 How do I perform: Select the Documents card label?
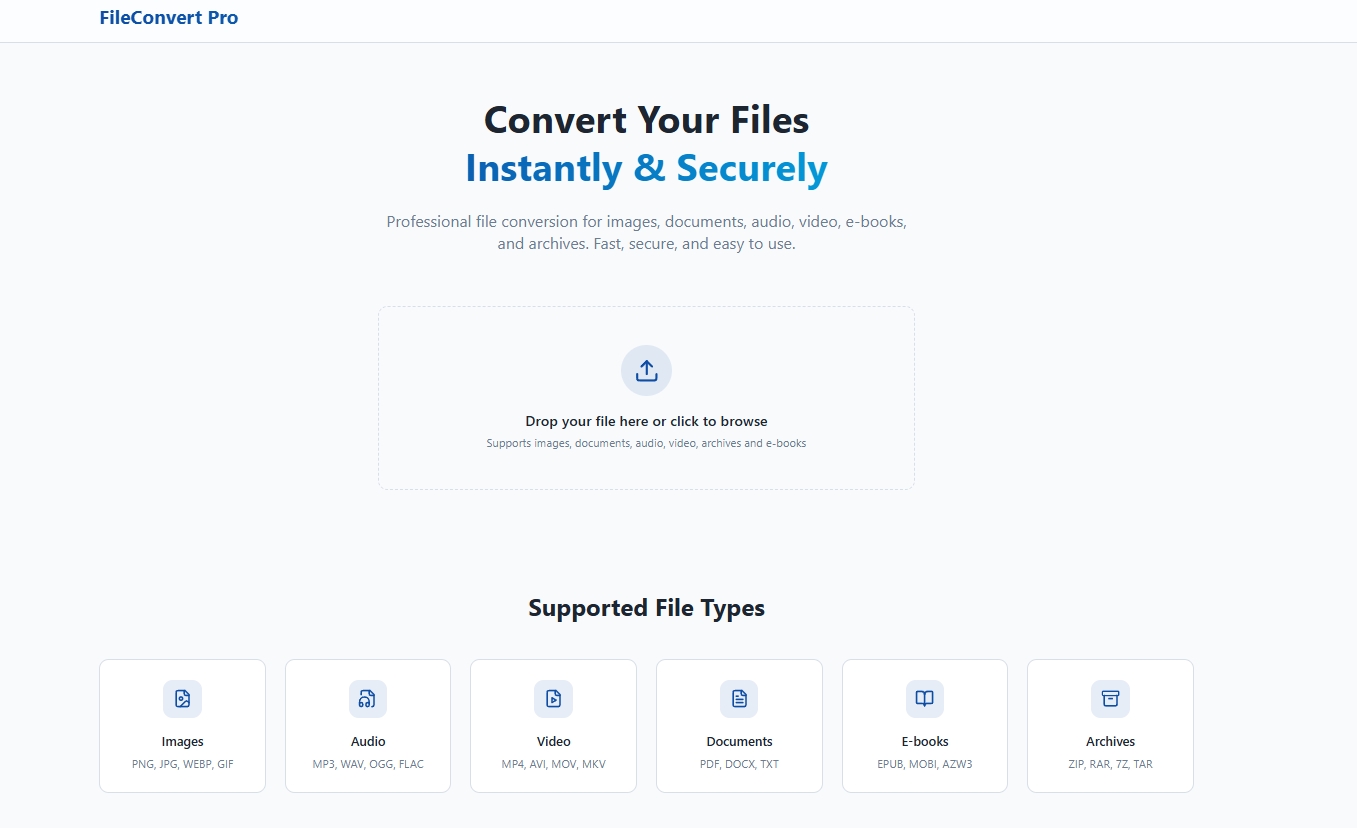point(739,742)
